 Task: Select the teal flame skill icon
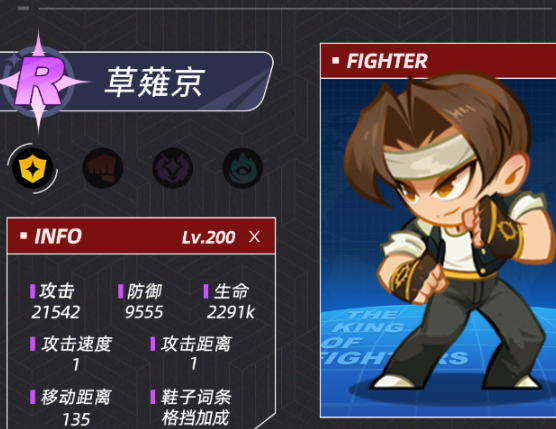(x=243, y=168)
